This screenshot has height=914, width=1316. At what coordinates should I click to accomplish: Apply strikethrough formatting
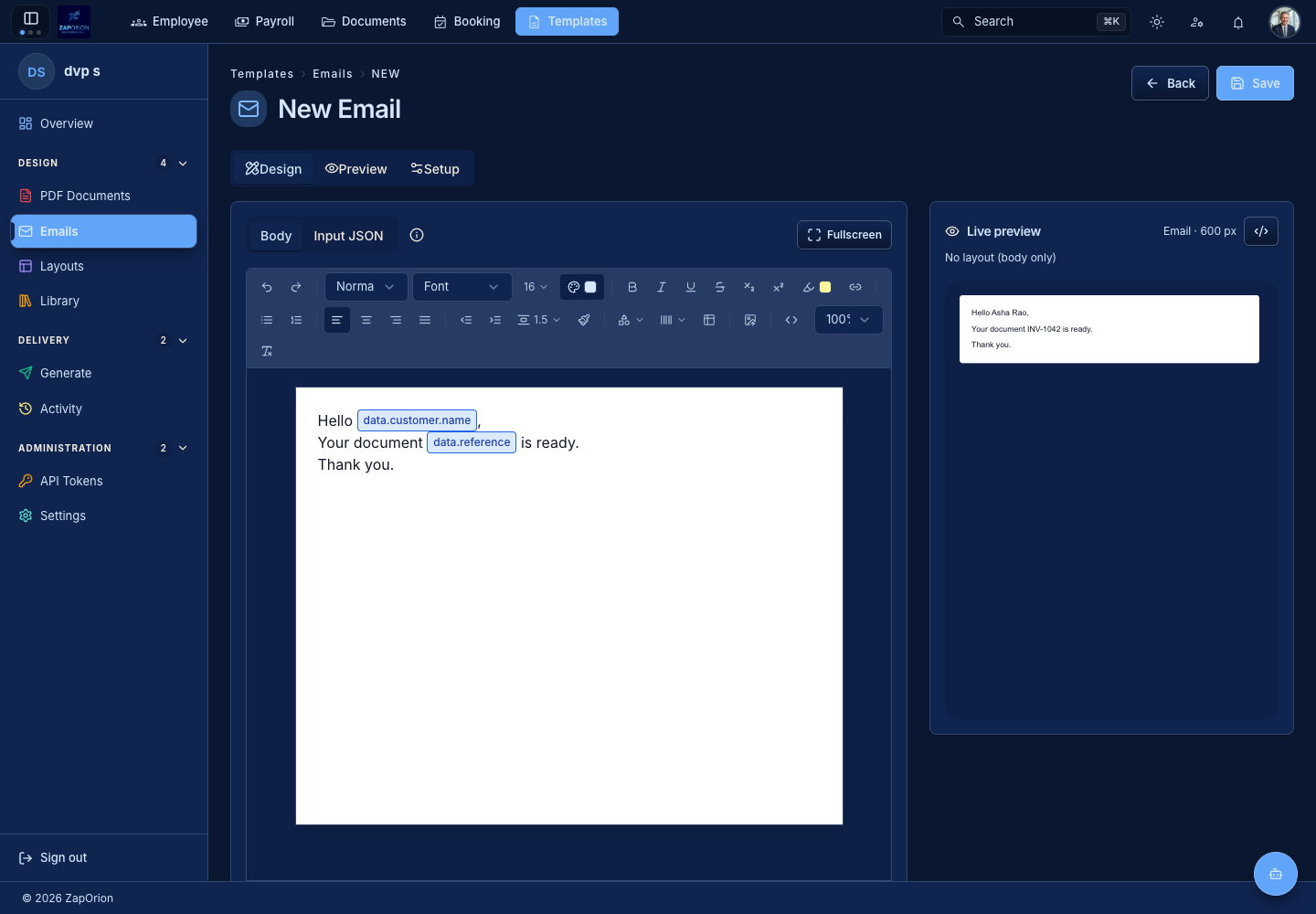720,287
